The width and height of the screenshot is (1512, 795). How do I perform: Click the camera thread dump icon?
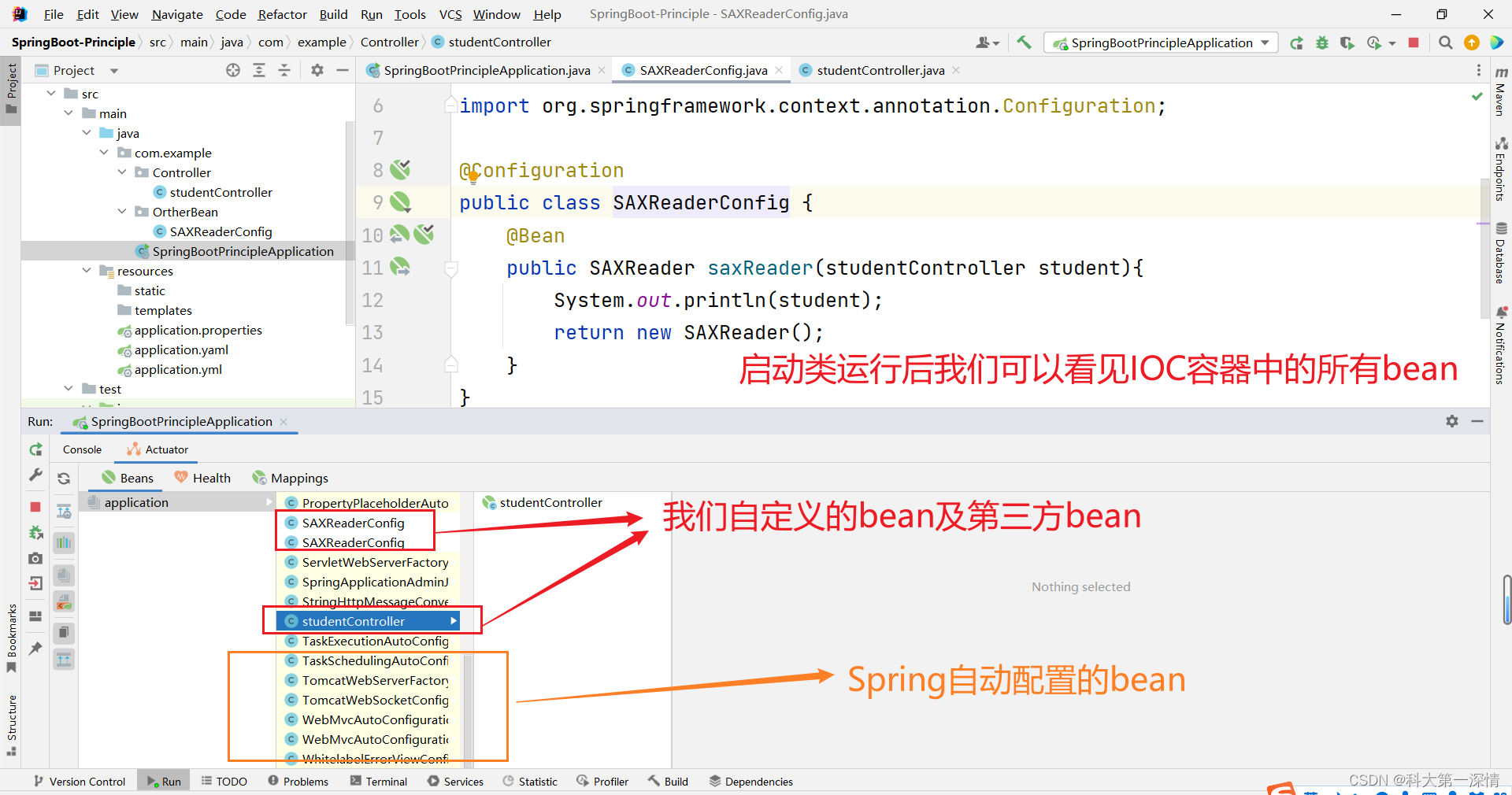35,558
